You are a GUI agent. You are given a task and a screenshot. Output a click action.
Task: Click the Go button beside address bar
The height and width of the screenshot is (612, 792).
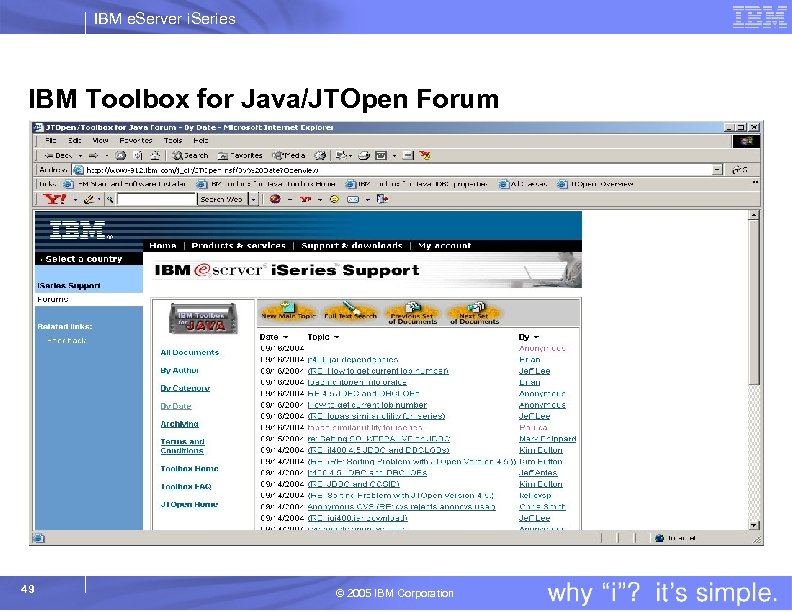click(x=740, y=170)
